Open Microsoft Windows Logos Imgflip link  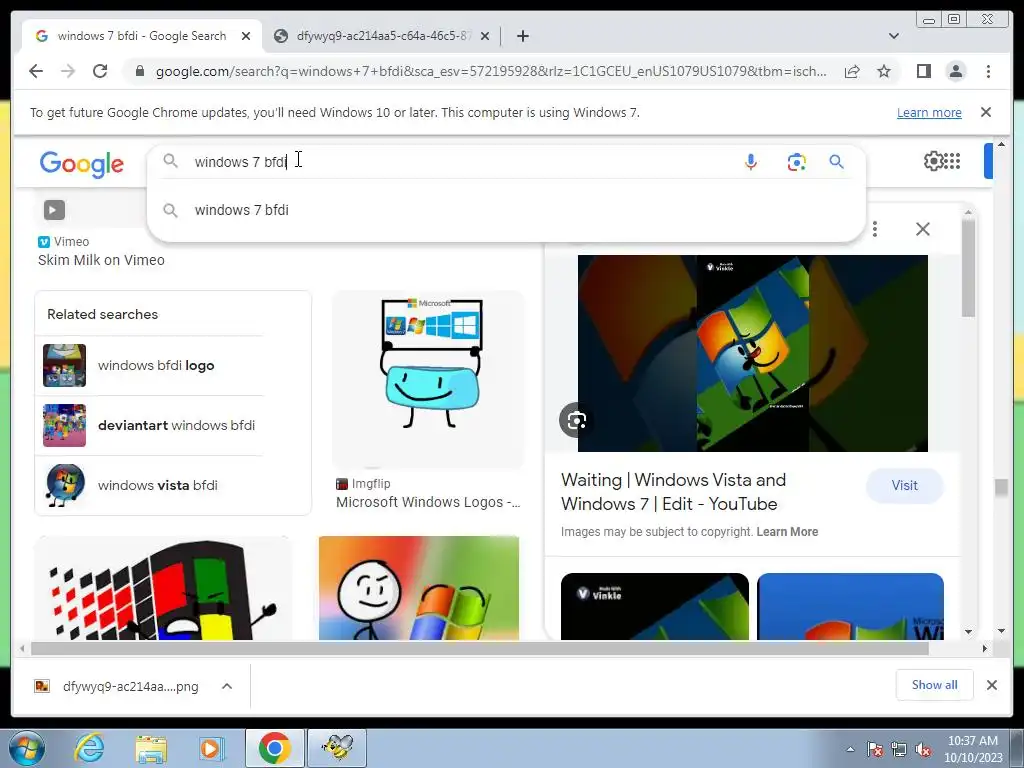coord(428,502)
